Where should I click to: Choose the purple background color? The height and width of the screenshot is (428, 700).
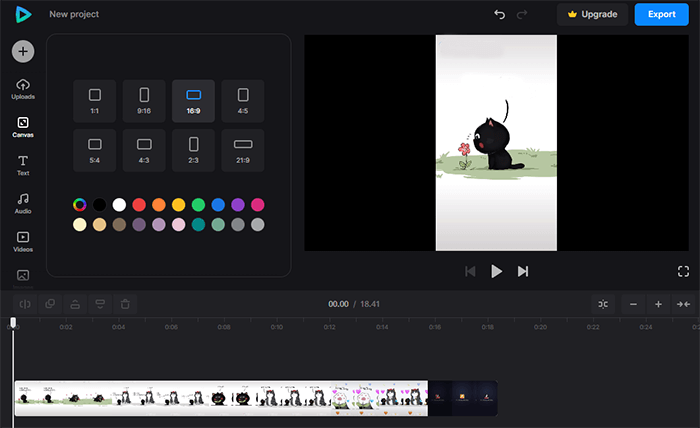[238, 205]
